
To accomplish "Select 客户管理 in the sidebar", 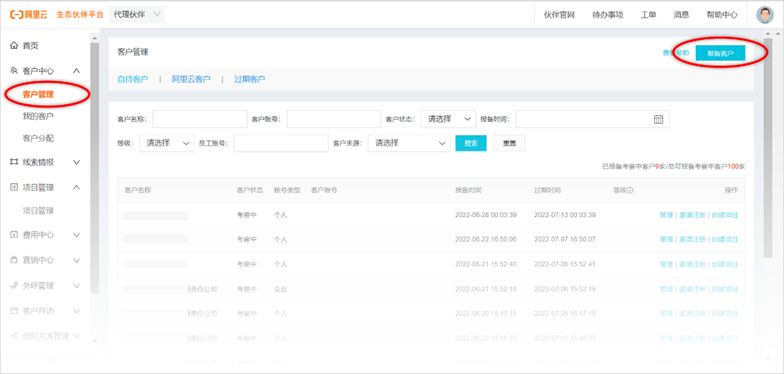I will 38,94.
